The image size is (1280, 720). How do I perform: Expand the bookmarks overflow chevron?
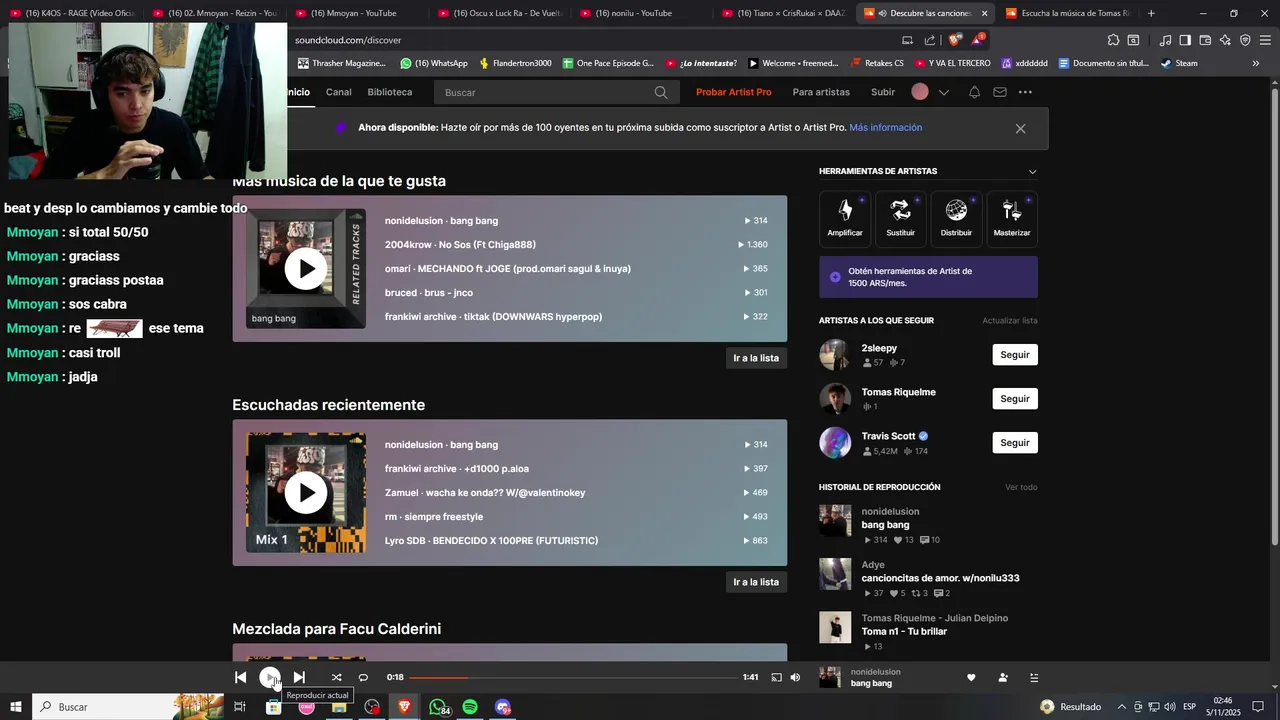(1256, 63)
